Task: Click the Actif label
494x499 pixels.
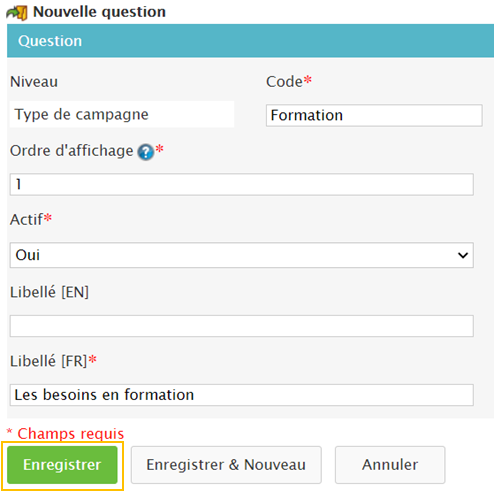Action: (26, 220)
